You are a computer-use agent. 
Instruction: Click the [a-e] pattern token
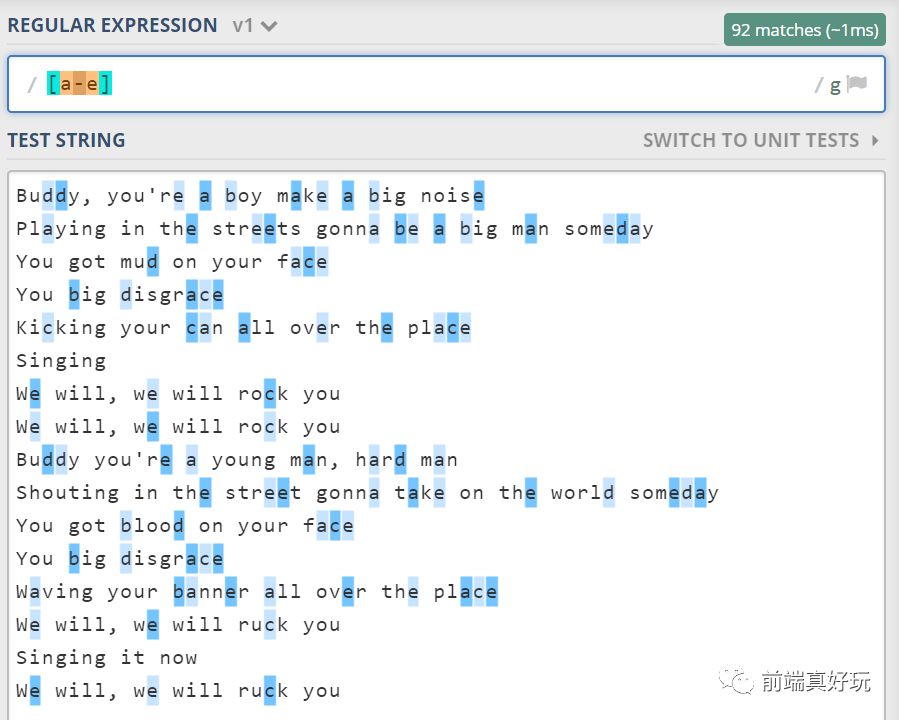pyautogui.click(x=79, y=84)
